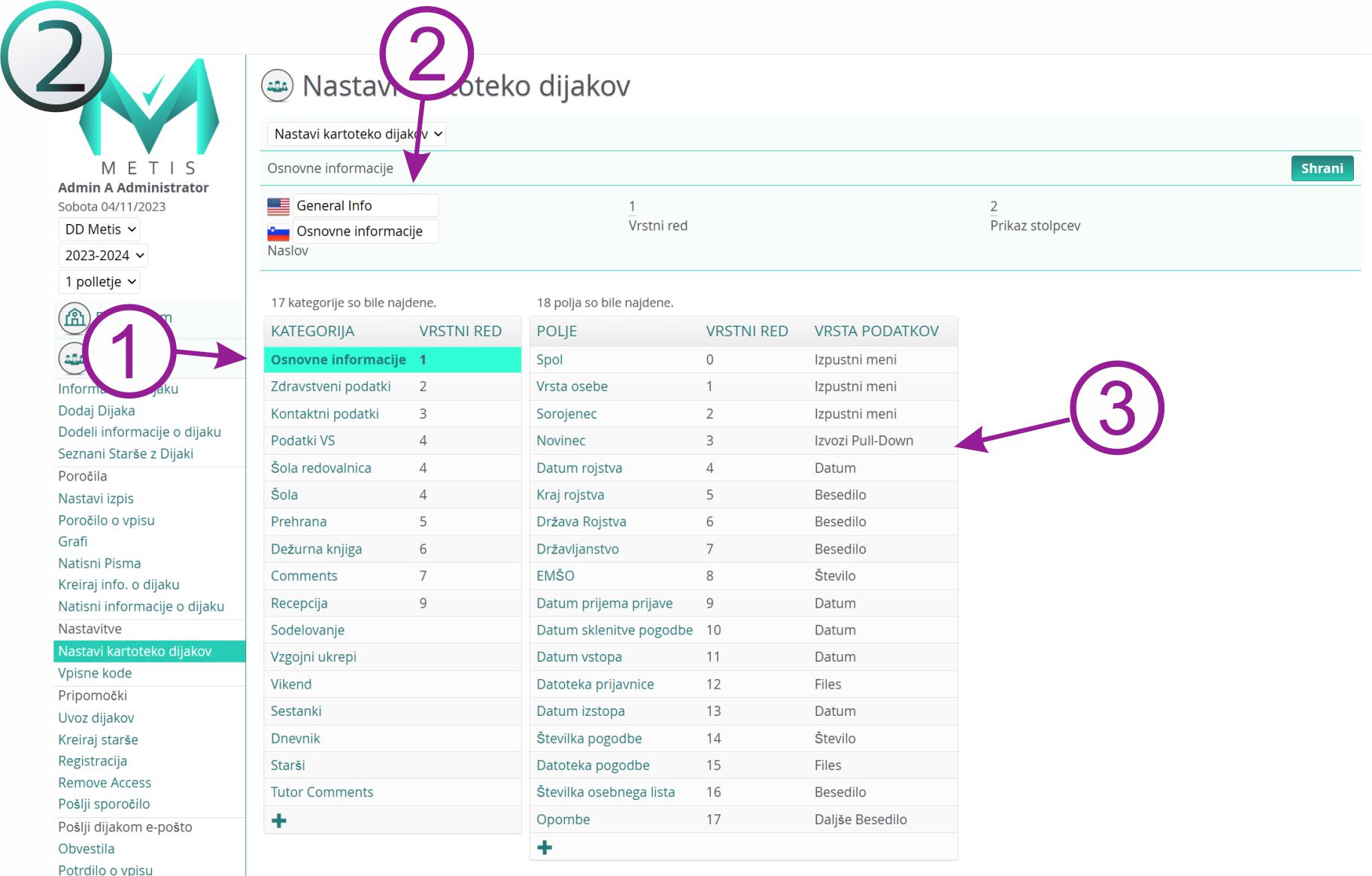Click into the General Info title field

[x=365, y=206]
